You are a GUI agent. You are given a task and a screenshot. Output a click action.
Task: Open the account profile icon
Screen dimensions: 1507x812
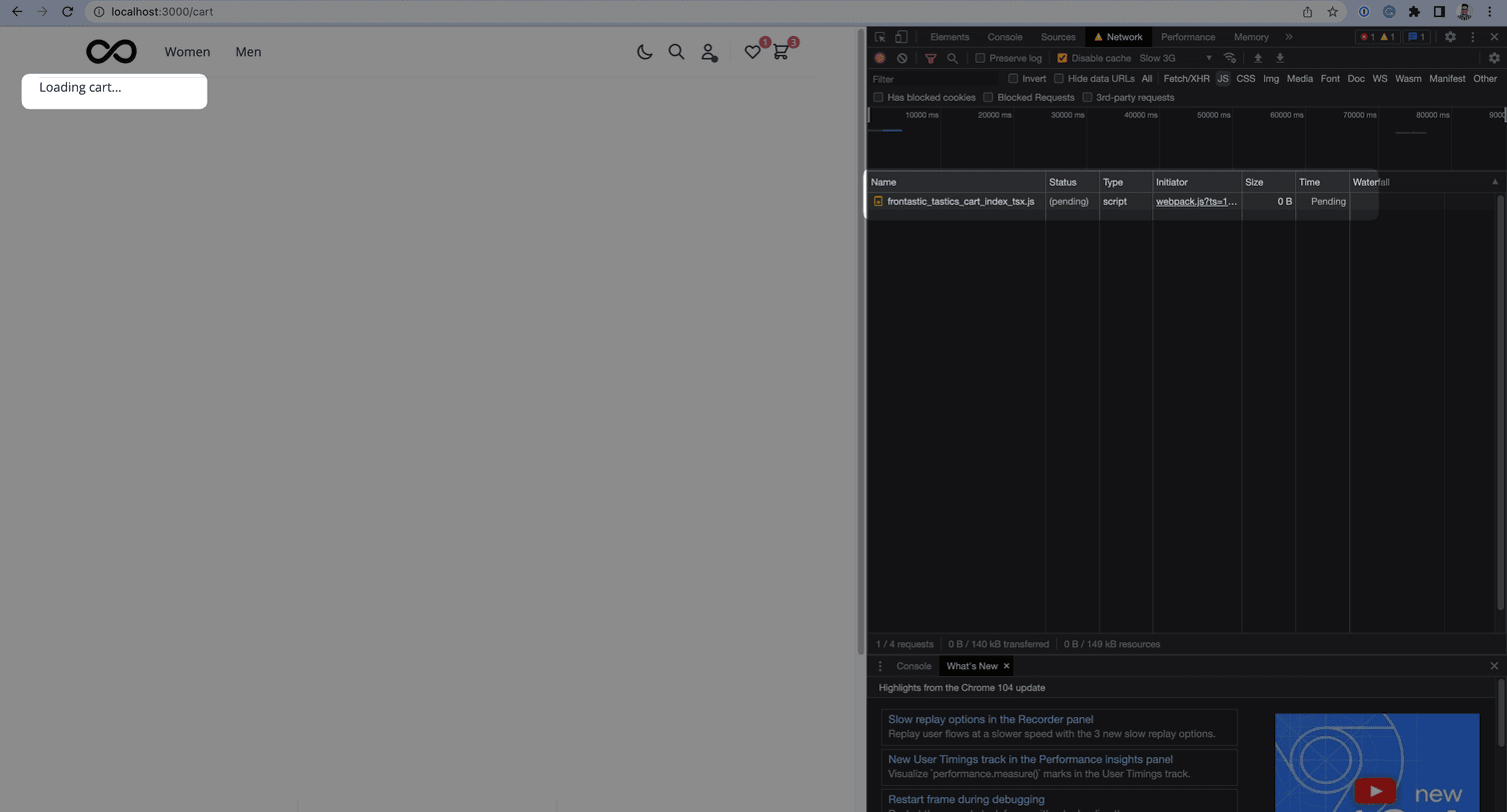(x=709, y=52)
